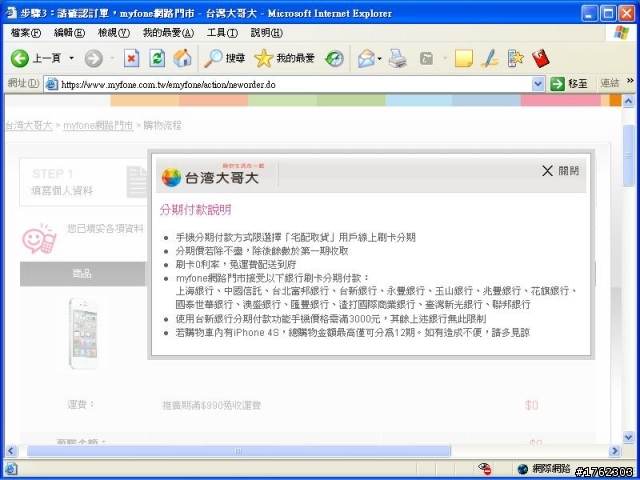Open 檢視(V) menu
This screenshot has height=480, width=640.
coord(114,33)
